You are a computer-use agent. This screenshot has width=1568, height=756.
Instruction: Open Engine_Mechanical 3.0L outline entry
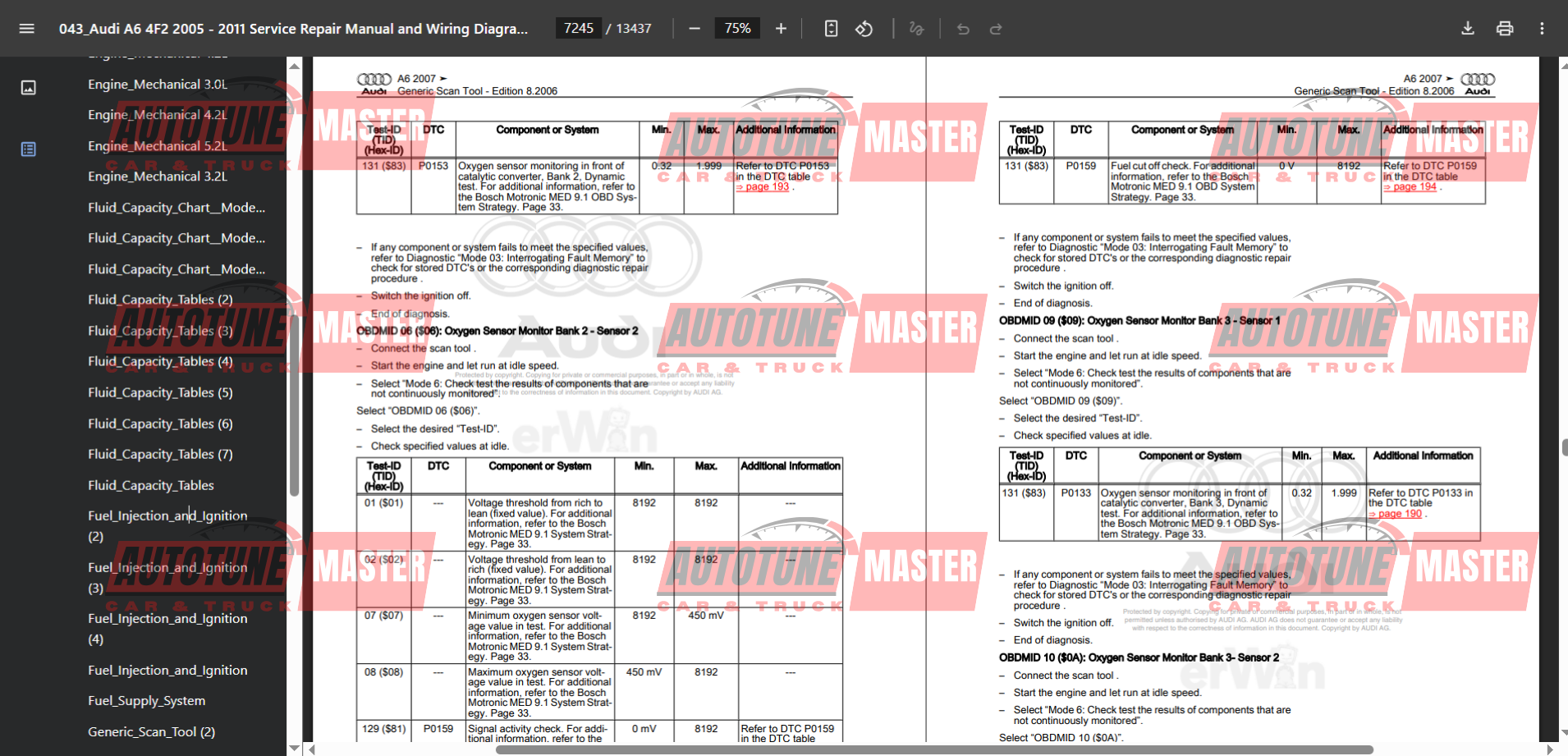click(158, 85)
